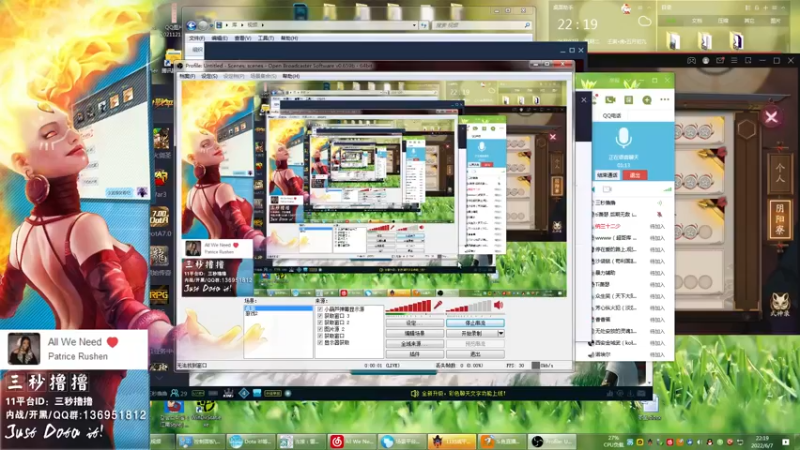Open the three-dots more menu in QQ window
800x450 pixels.
coord(664,99)
